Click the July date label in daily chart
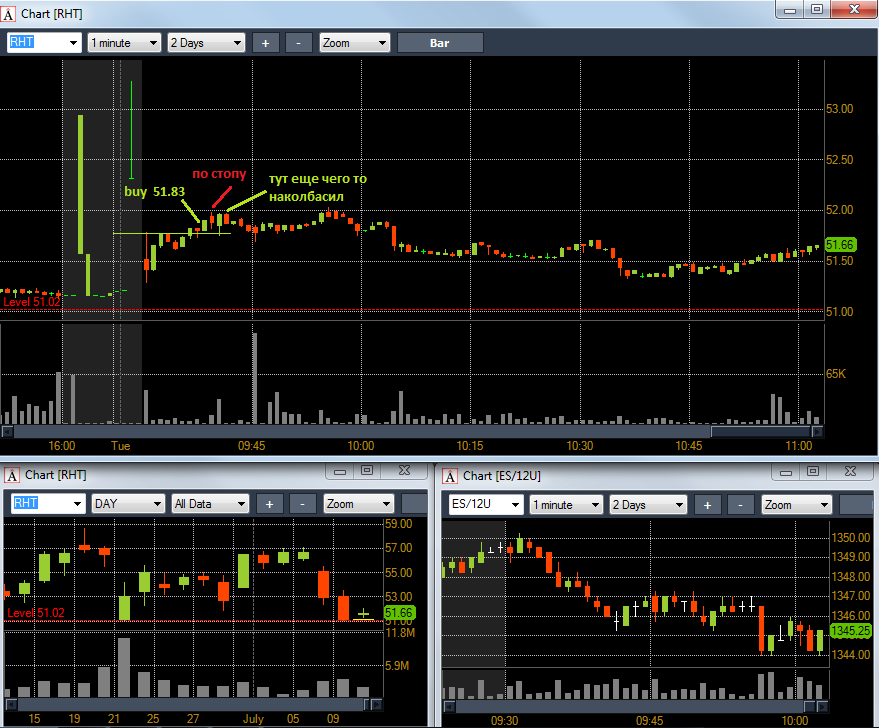Screen dimensions: 879x728 pos(253,718)
